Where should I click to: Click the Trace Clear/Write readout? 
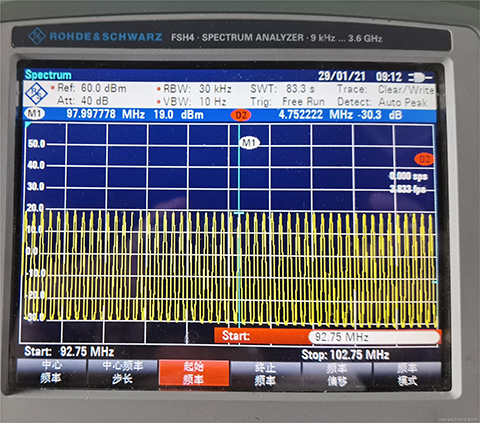385,89
